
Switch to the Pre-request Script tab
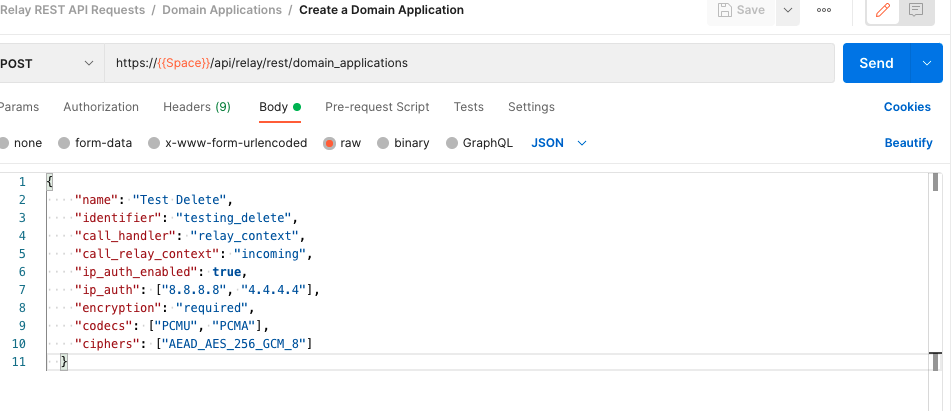377,107
